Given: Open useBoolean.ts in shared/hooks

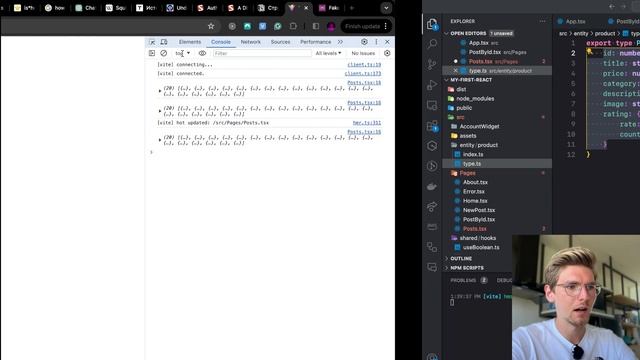Looking at the screenshot, I should pyautogui.click(x=481, y=247).
